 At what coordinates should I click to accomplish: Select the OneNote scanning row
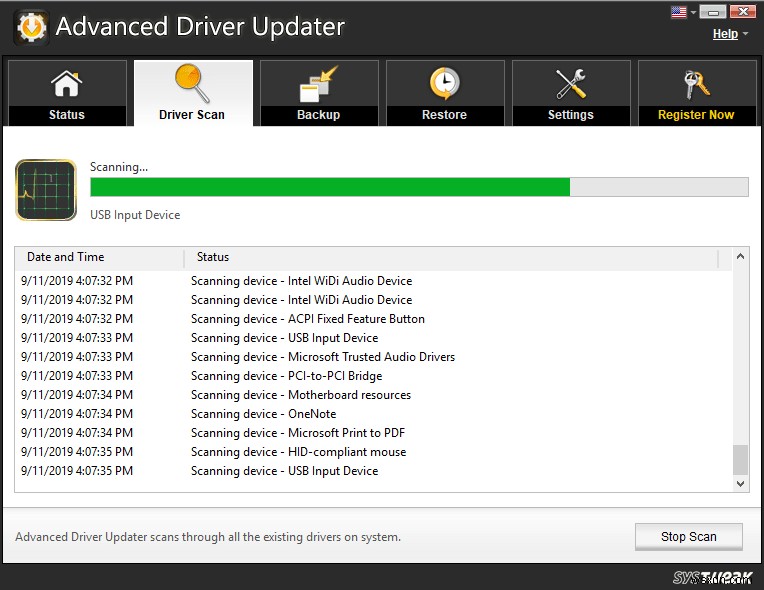tap(373, 414)
